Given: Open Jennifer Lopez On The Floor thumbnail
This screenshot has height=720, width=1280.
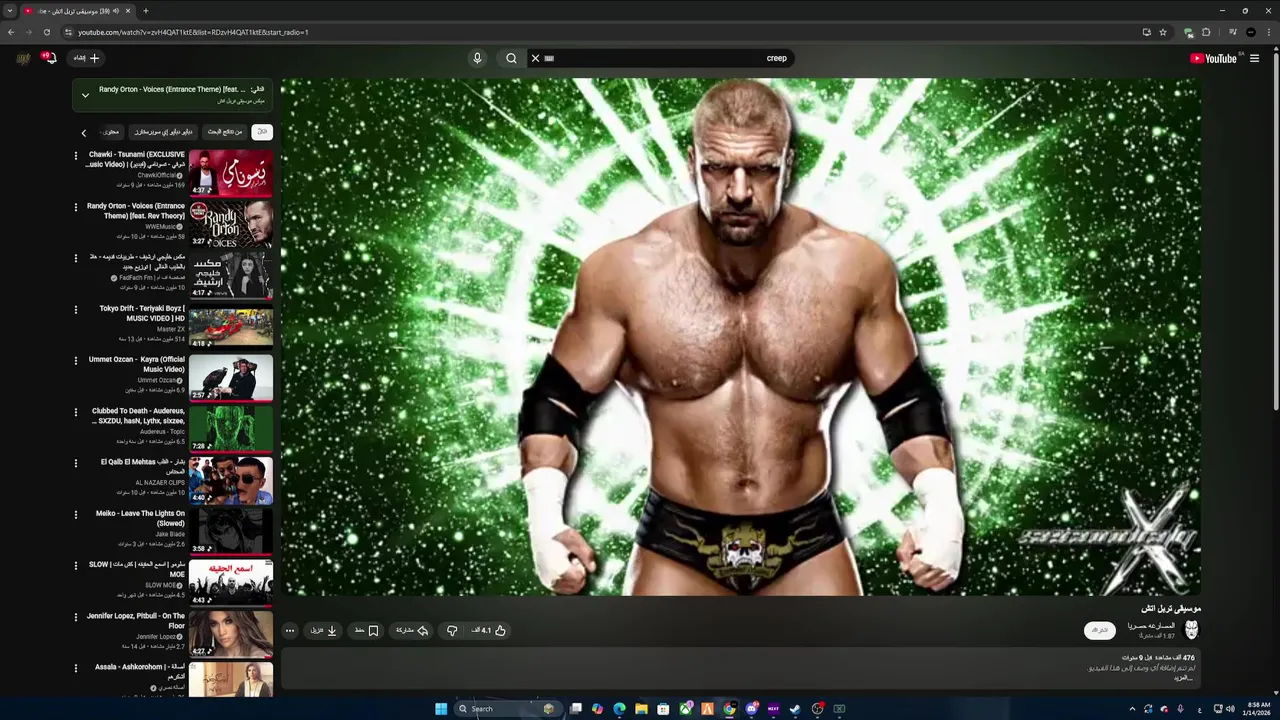Looking at the screenshot, I should point(231,634).
